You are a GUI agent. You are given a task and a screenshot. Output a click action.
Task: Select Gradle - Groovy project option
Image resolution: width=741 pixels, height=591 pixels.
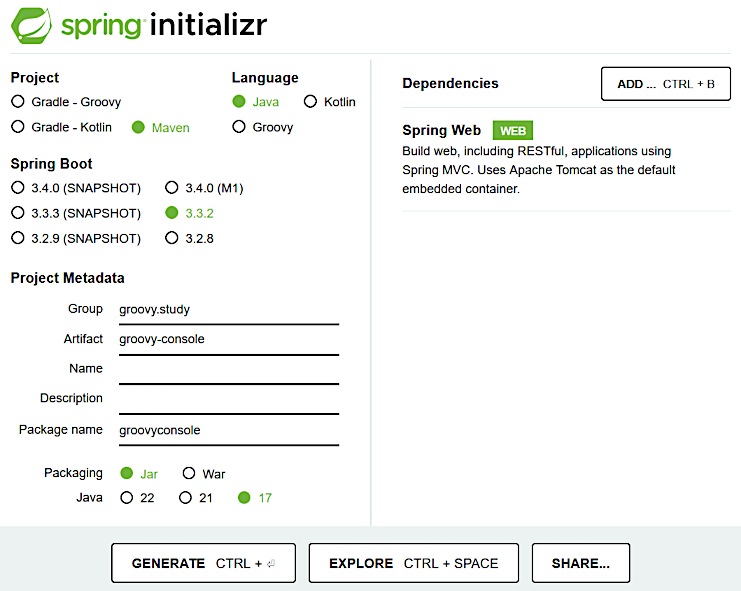point(66,102)
